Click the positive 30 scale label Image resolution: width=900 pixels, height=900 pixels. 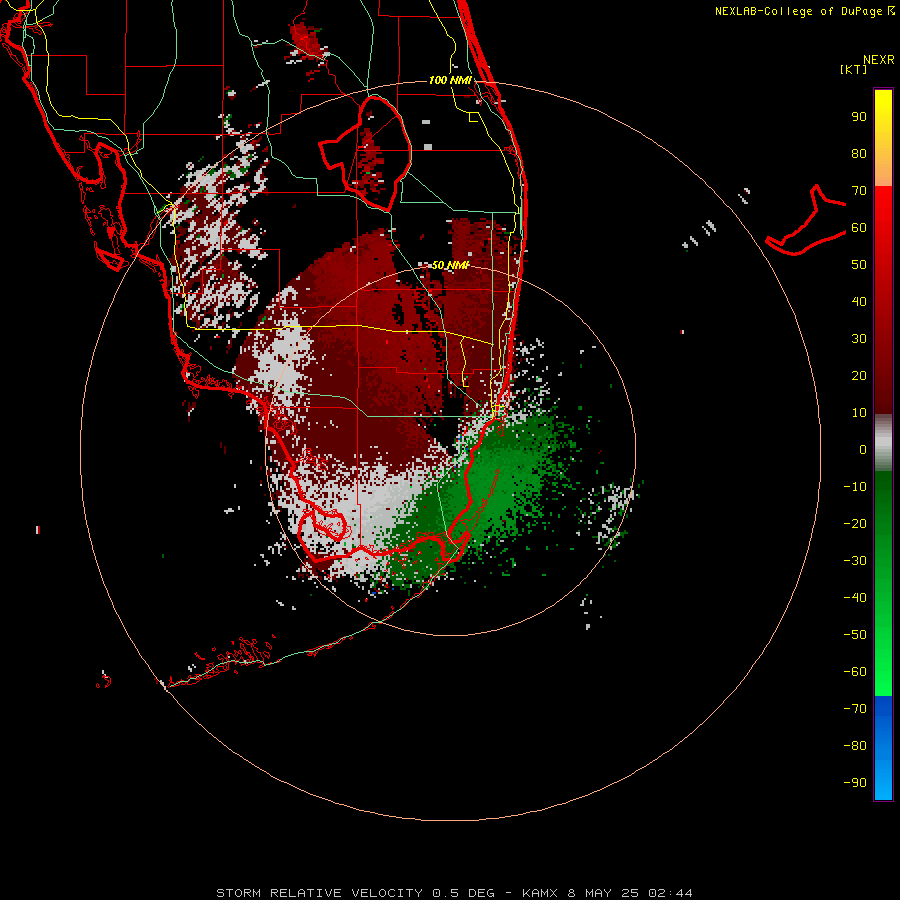point(859,339)
